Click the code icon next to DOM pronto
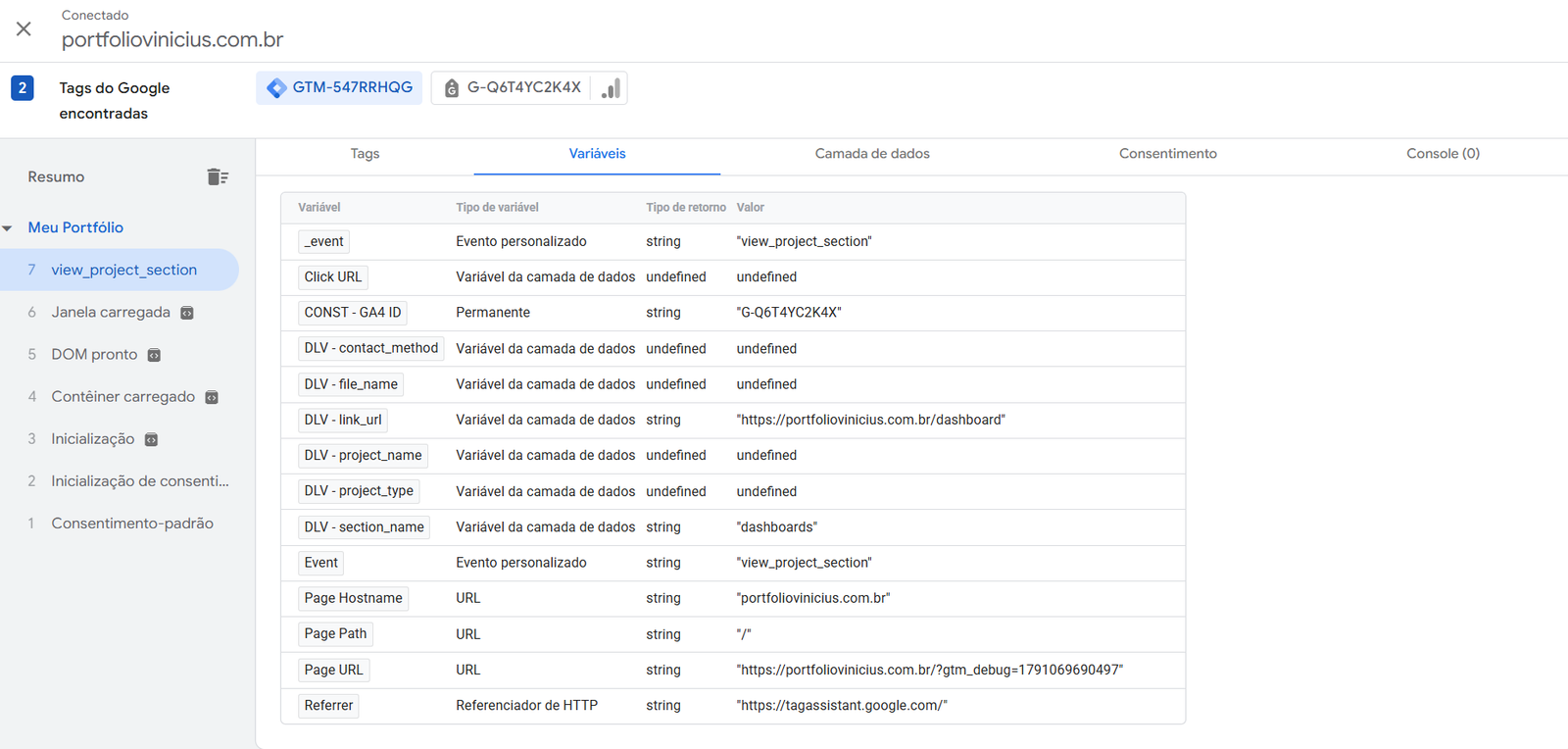Image resolution: width=1568 pixels, height=749 pixels. point(154,355)
